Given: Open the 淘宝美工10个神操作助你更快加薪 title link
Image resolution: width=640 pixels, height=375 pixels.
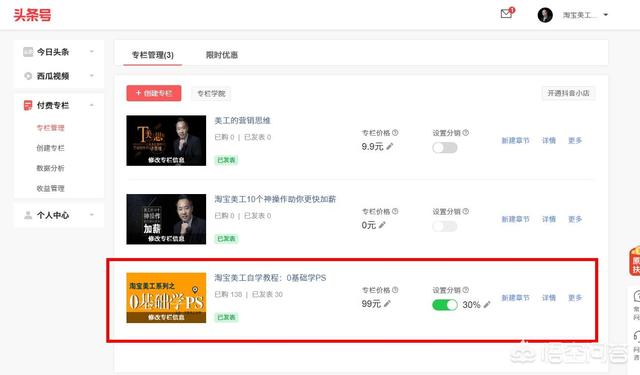Looking at the screenshot, I should pos(275,199).
